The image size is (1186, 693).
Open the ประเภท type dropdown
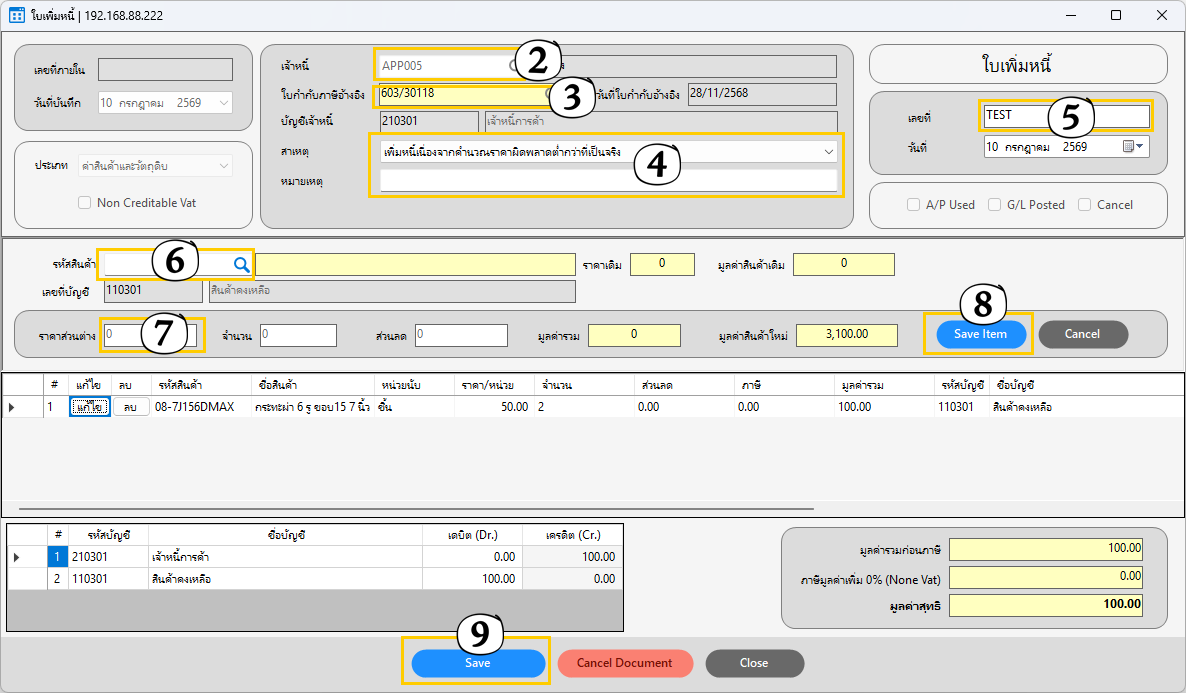224,166
